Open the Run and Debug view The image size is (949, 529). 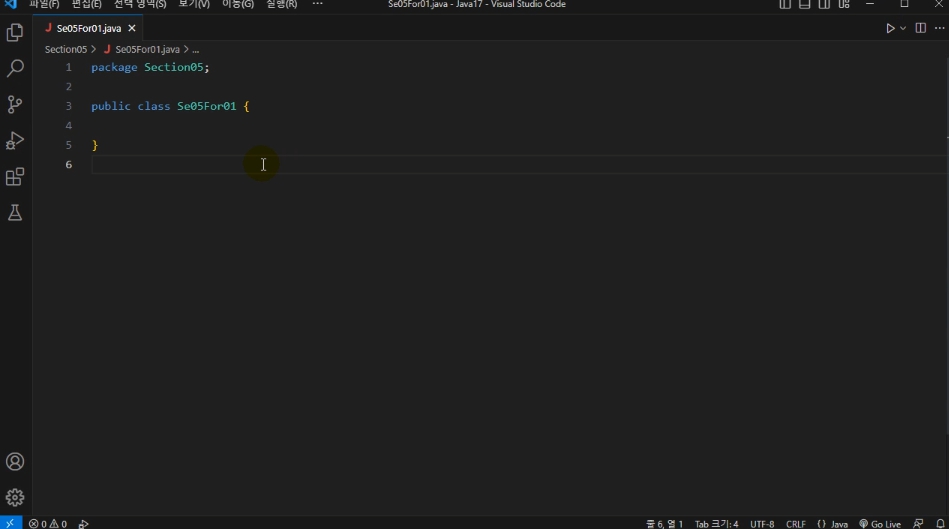[15, 141]
